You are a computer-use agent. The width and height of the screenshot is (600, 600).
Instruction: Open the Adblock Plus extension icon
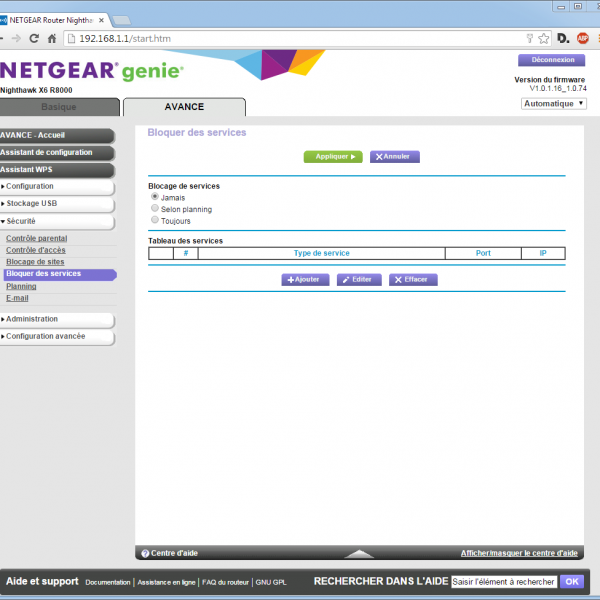coord(583,38)
